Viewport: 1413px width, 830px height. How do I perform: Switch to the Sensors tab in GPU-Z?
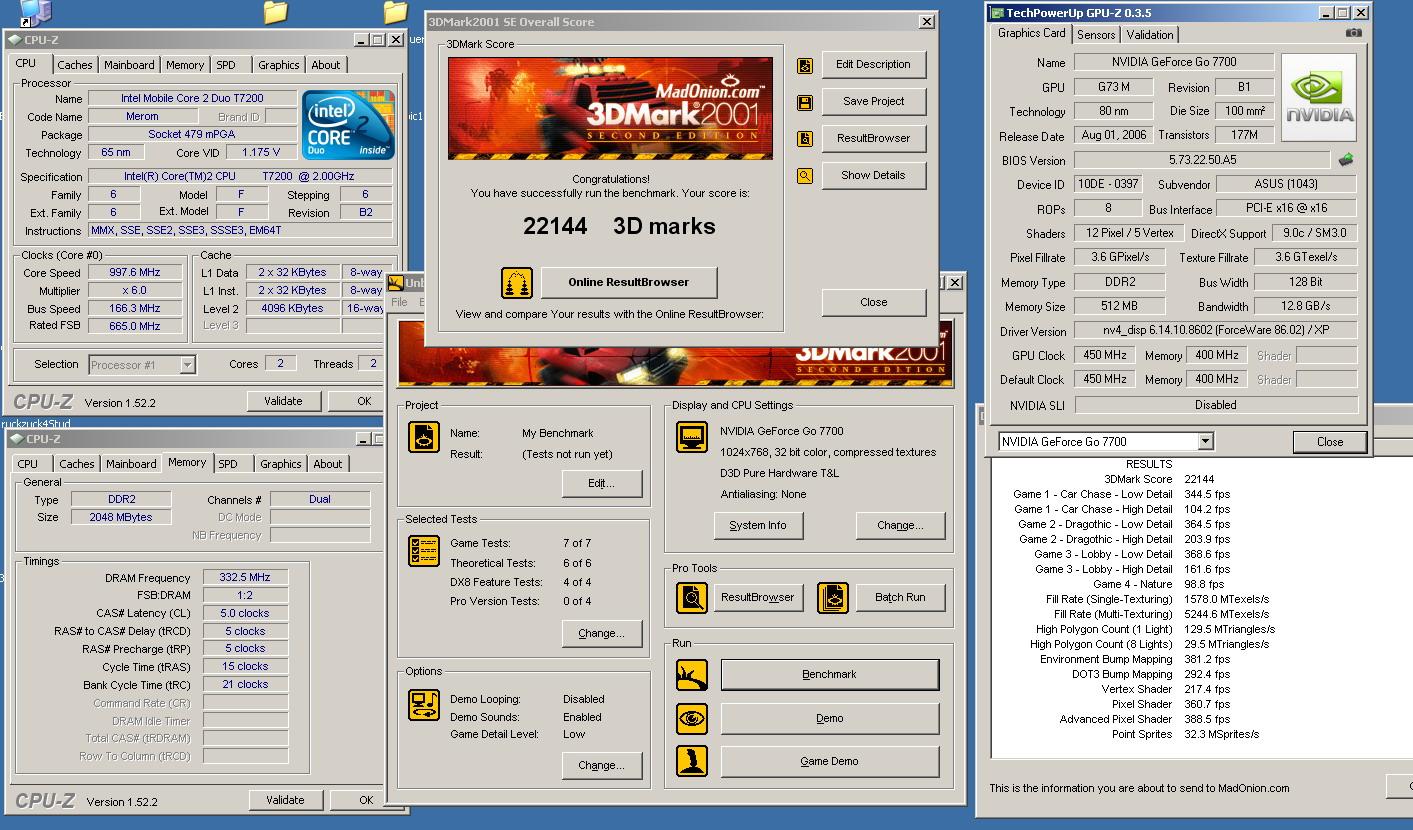tap(1096, 34)
